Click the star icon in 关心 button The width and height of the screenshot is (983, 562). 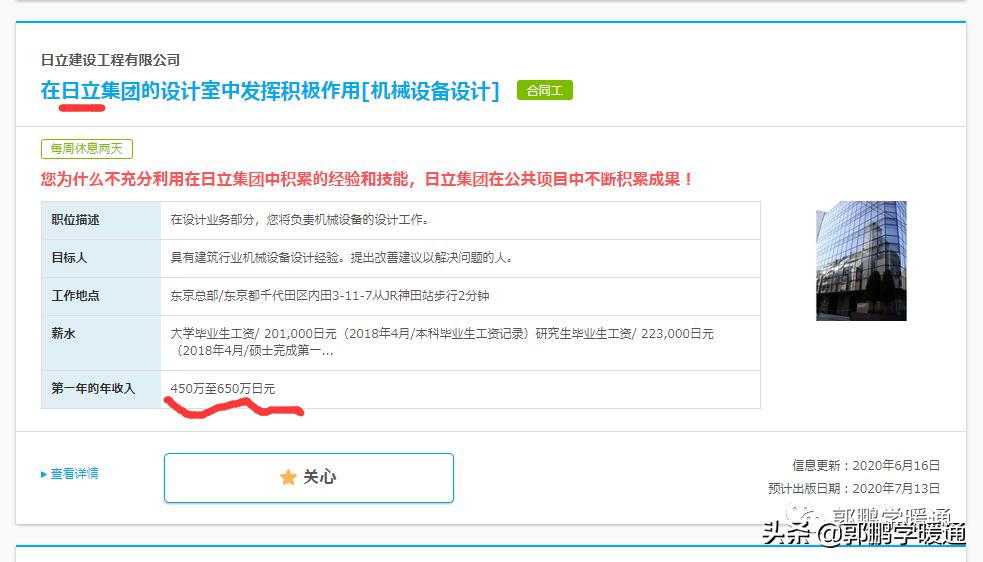click(288, 477)
